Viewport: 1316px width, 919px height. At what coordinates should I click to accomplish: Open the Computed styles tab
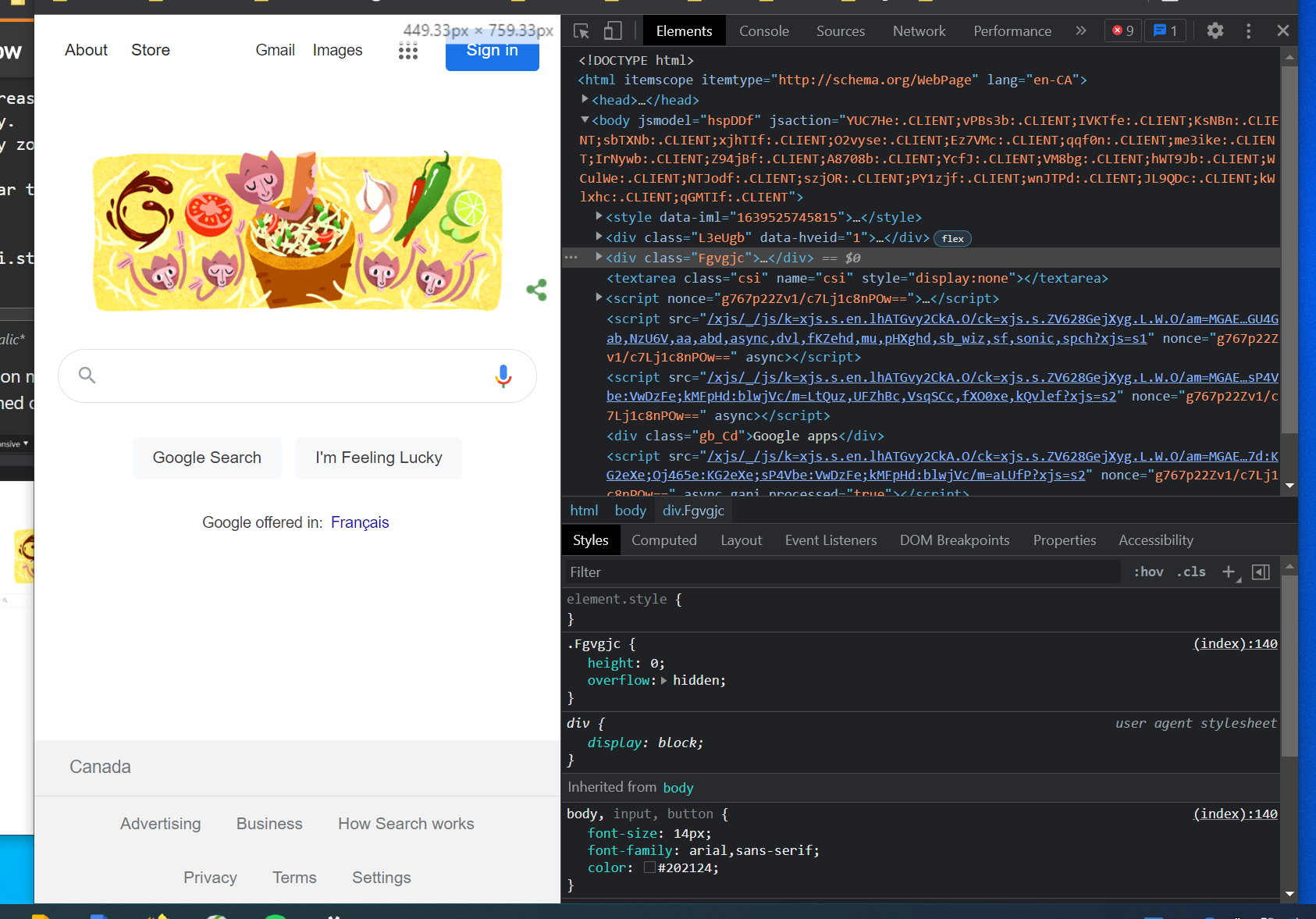(x=664, y=540)
